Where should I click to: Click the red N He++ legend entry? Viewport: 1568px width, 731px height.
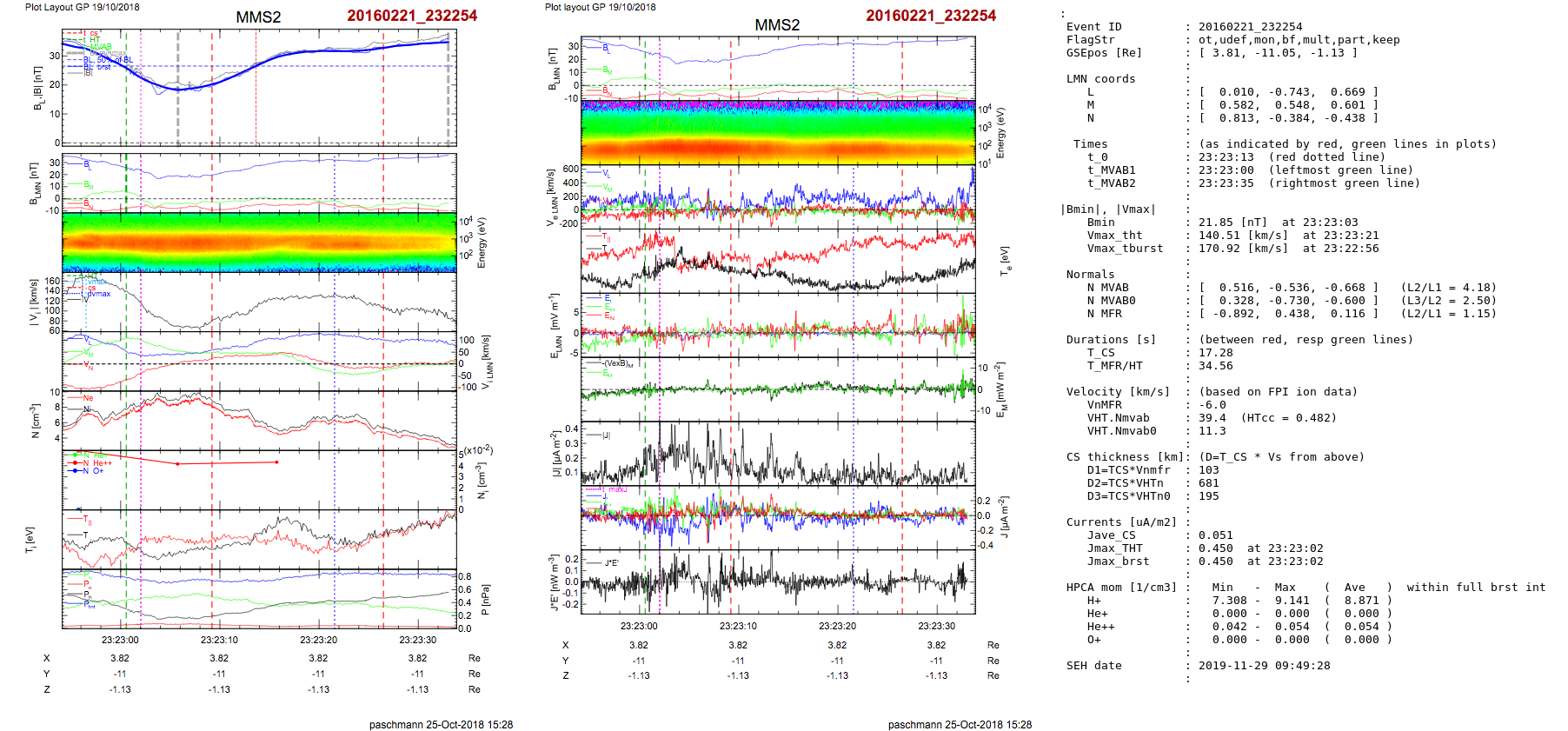point(96,463)
